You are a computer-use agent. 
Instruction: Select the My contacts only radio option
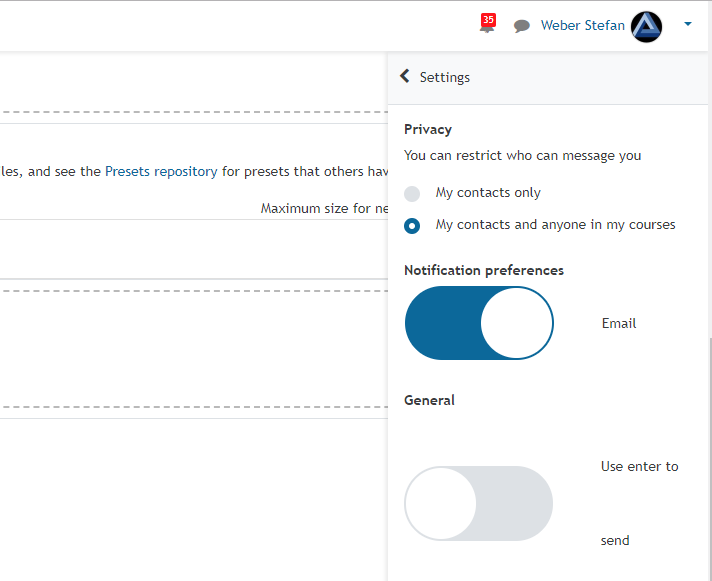[x=412, y=194]
